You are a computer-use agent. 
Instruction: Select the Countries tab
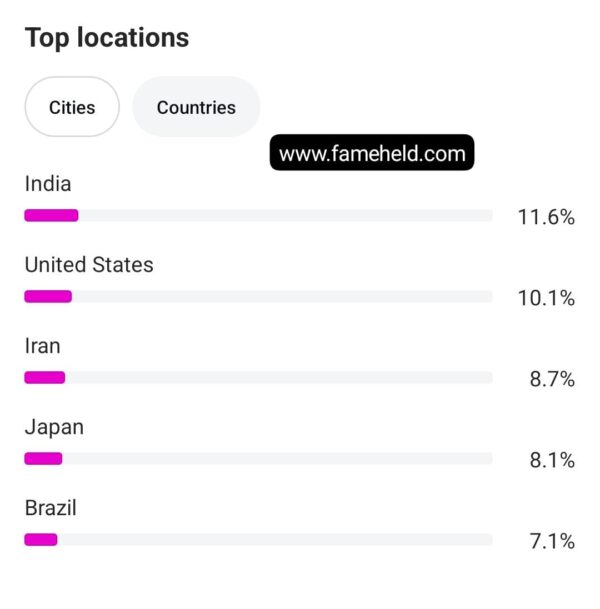196,107
